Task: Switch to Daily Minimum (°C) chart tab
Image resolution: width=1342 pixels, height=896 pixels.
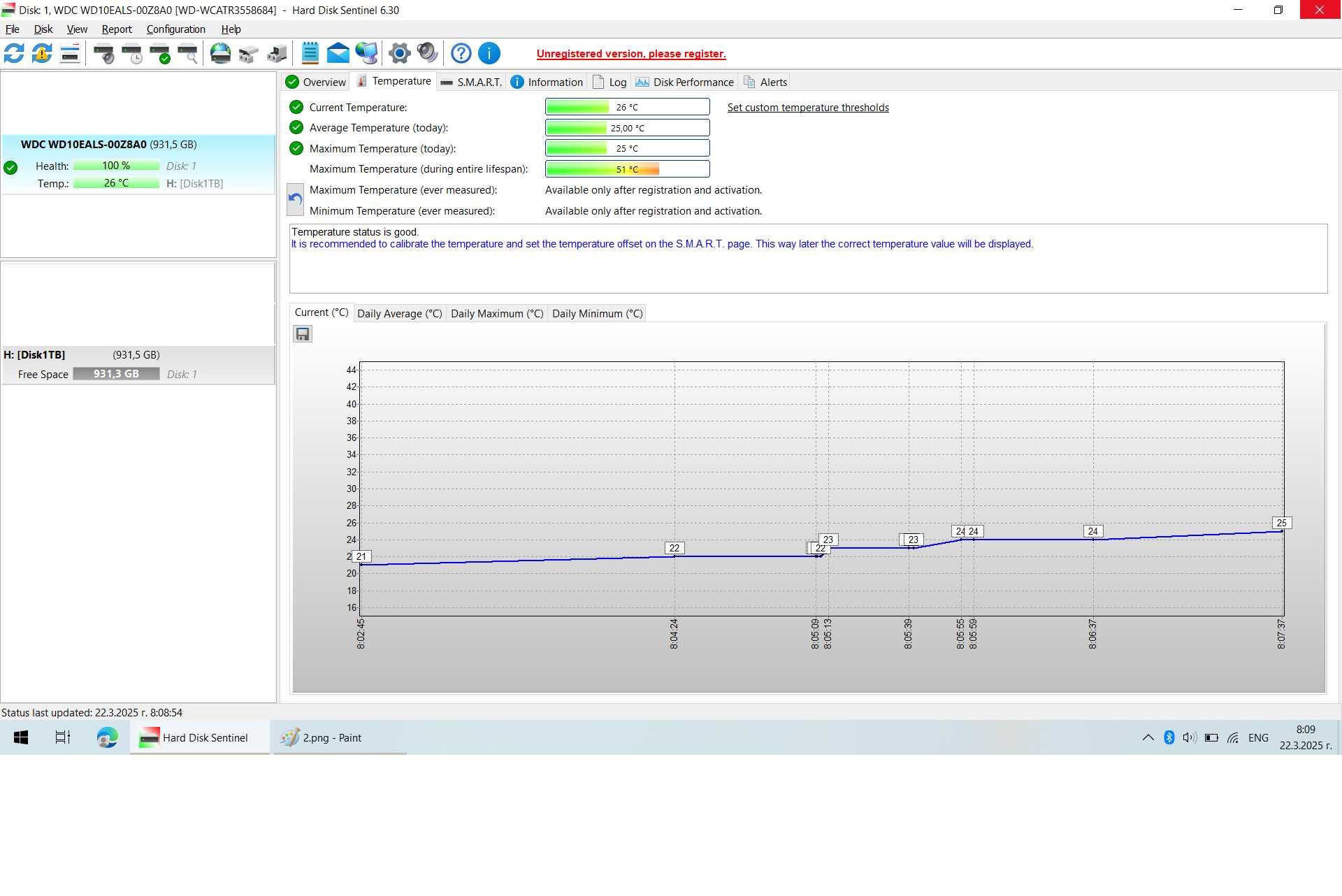Action: [x=598, y=313]
